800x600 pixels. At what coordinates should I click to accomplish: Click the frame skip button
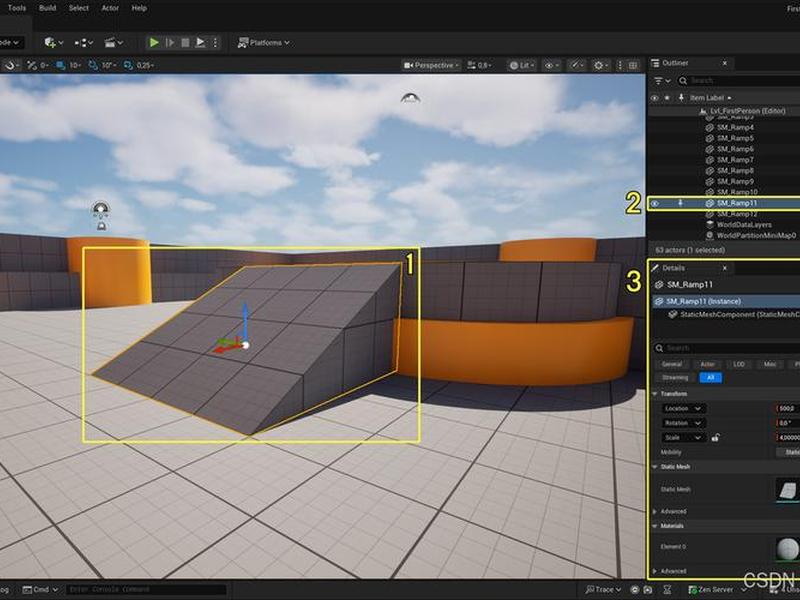pyautogui.click(x=170, y=43)
